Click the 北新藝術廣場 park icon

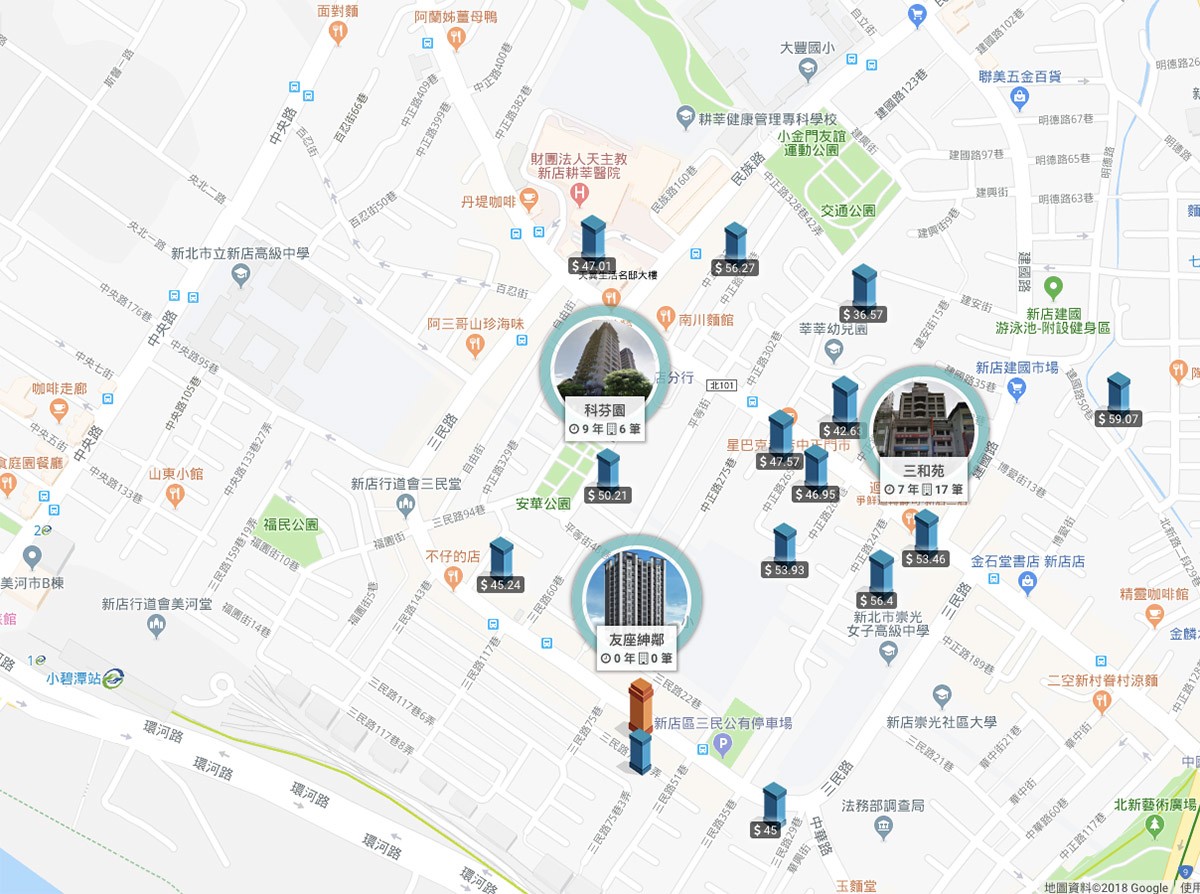1155,826
